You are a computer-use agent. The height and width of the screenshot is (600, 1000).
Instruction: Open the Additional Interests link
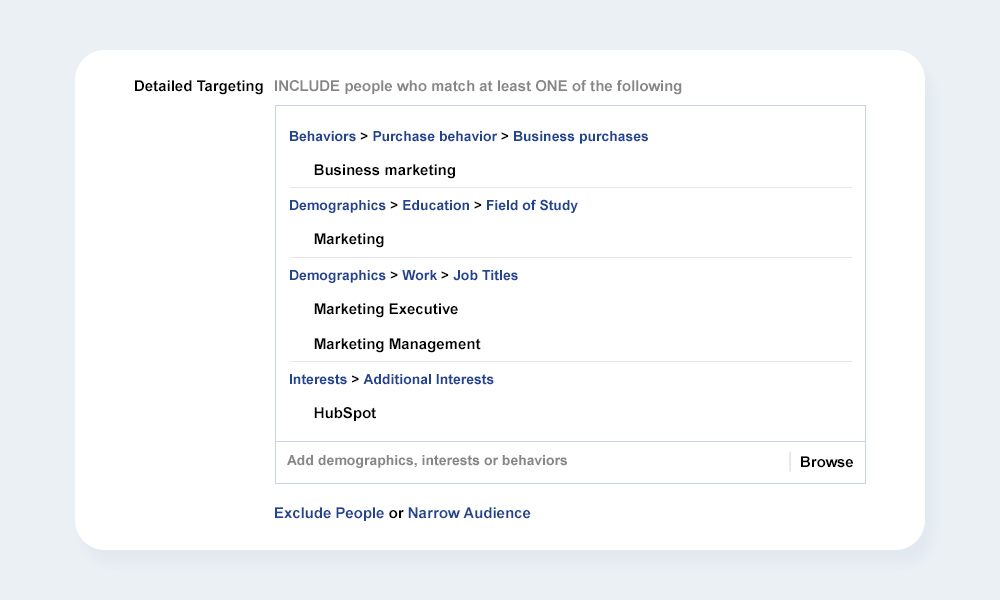tap(429, 379)
